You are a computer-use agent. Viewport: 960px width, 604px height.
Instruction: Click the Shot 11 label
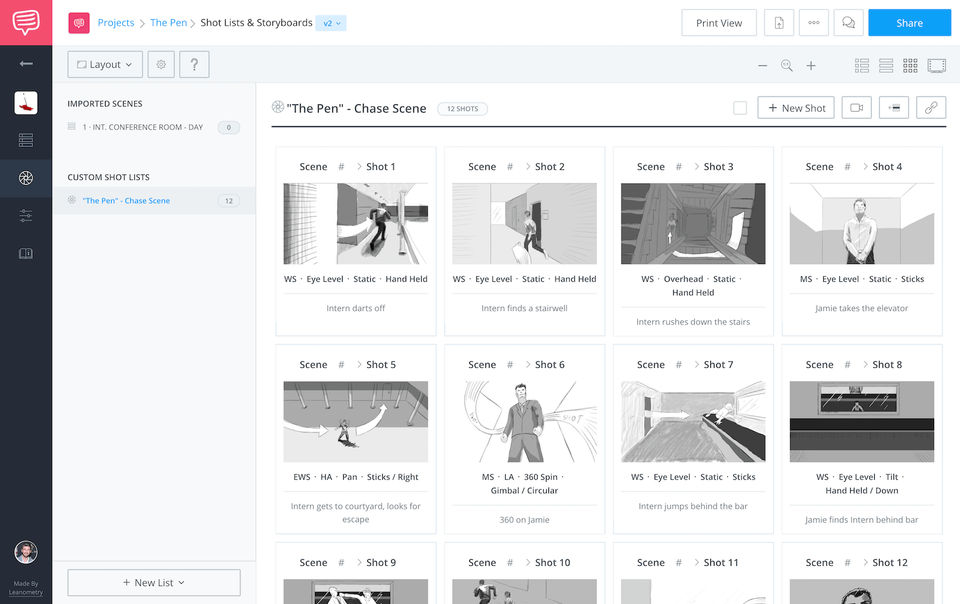point(721,562)
